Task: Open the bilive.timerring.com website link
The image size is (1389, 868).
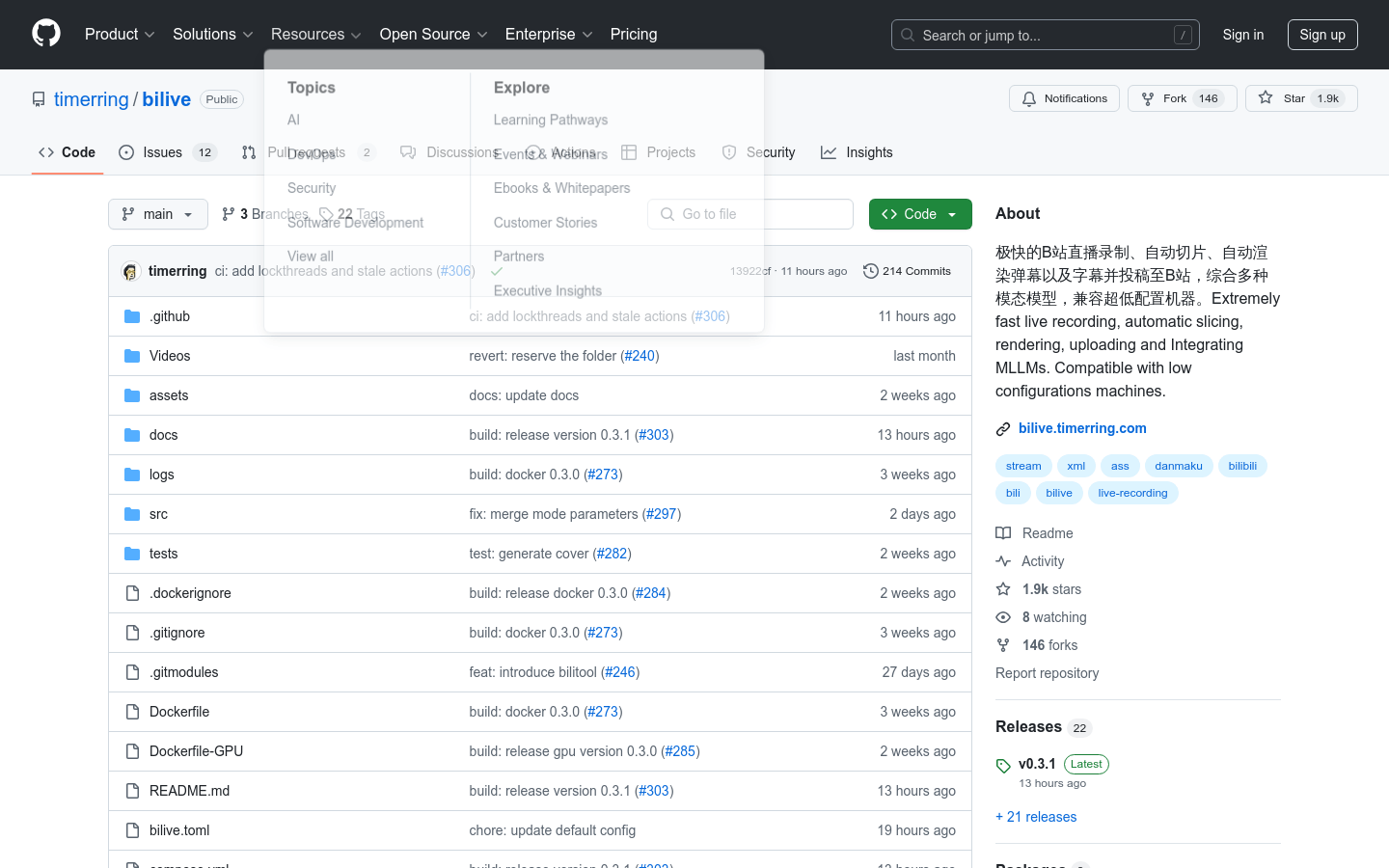Action: pyautogui.click(x=1082, y=428)
